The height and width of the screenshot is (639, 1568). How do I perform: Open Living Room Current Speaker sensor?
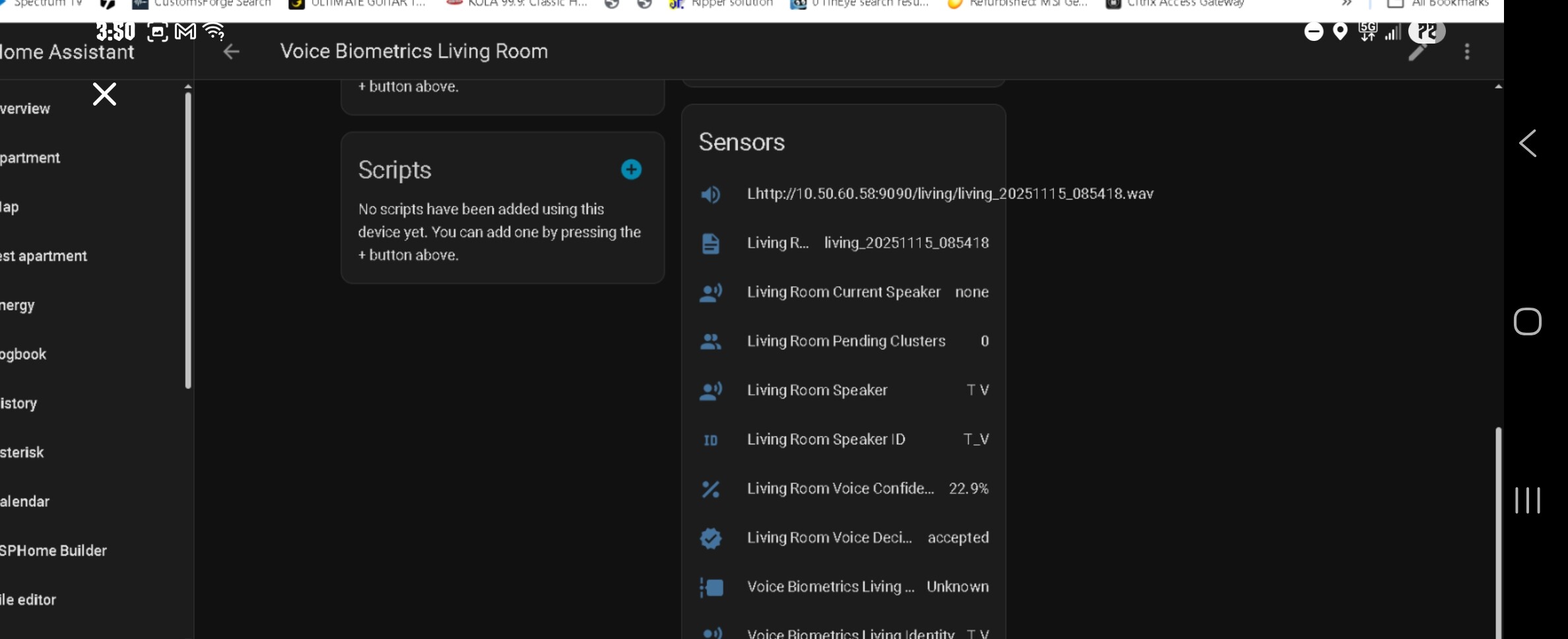click(x=843, y=292)
